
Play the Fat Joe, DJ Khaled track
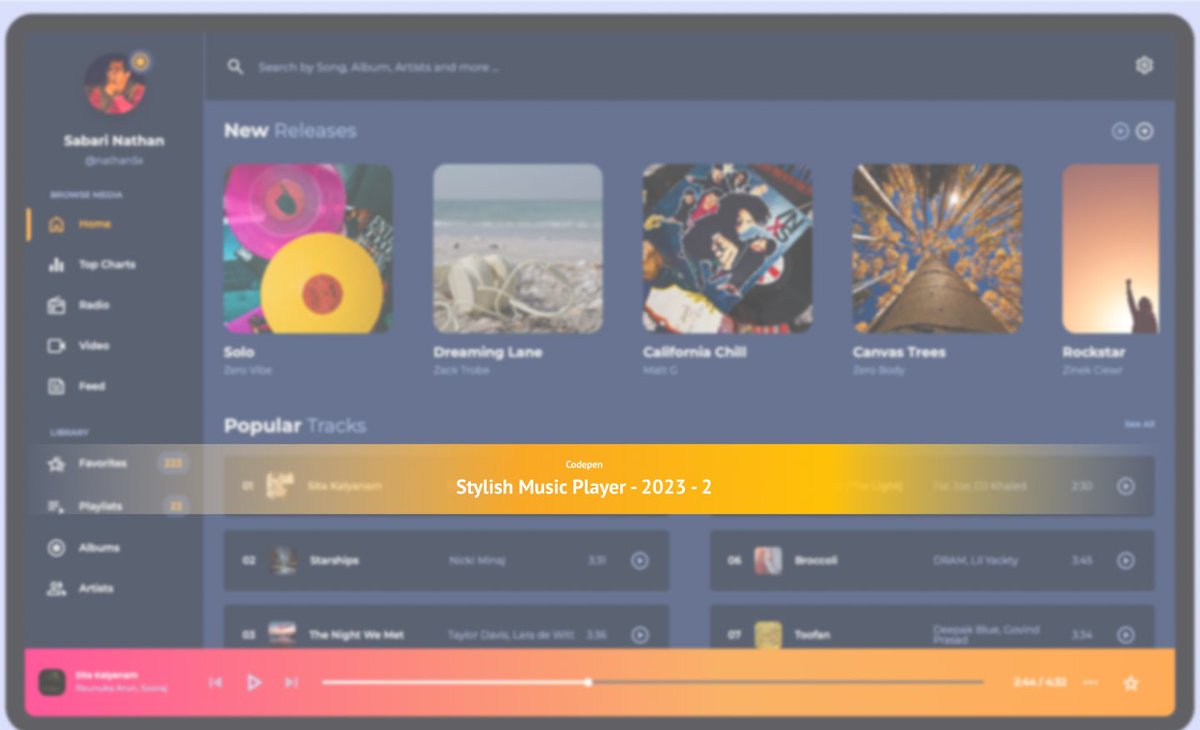point(1126,486)
